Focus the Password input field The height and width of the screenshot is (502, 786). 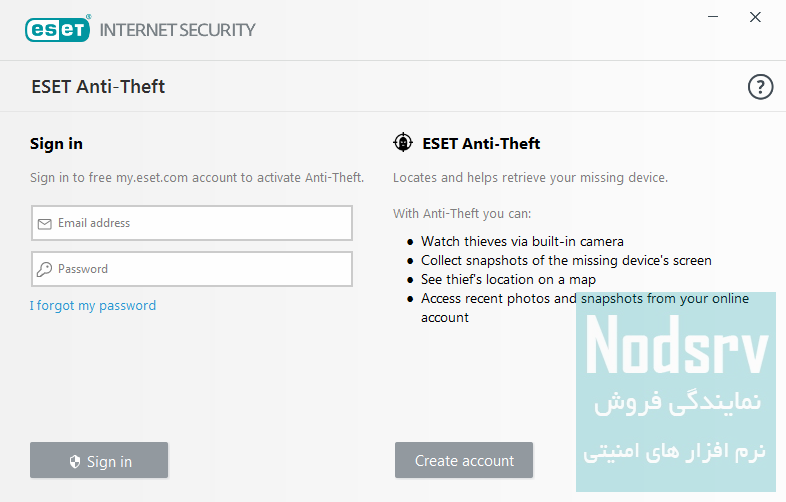tap(200, 269)
